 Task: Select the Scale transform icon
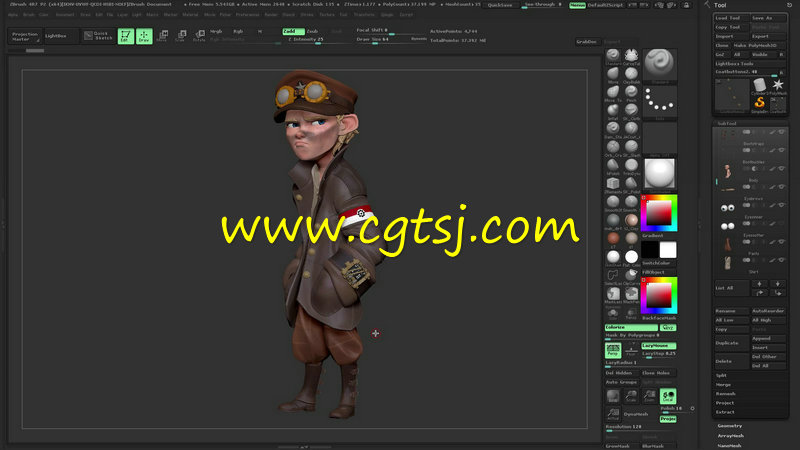(181, 36)
